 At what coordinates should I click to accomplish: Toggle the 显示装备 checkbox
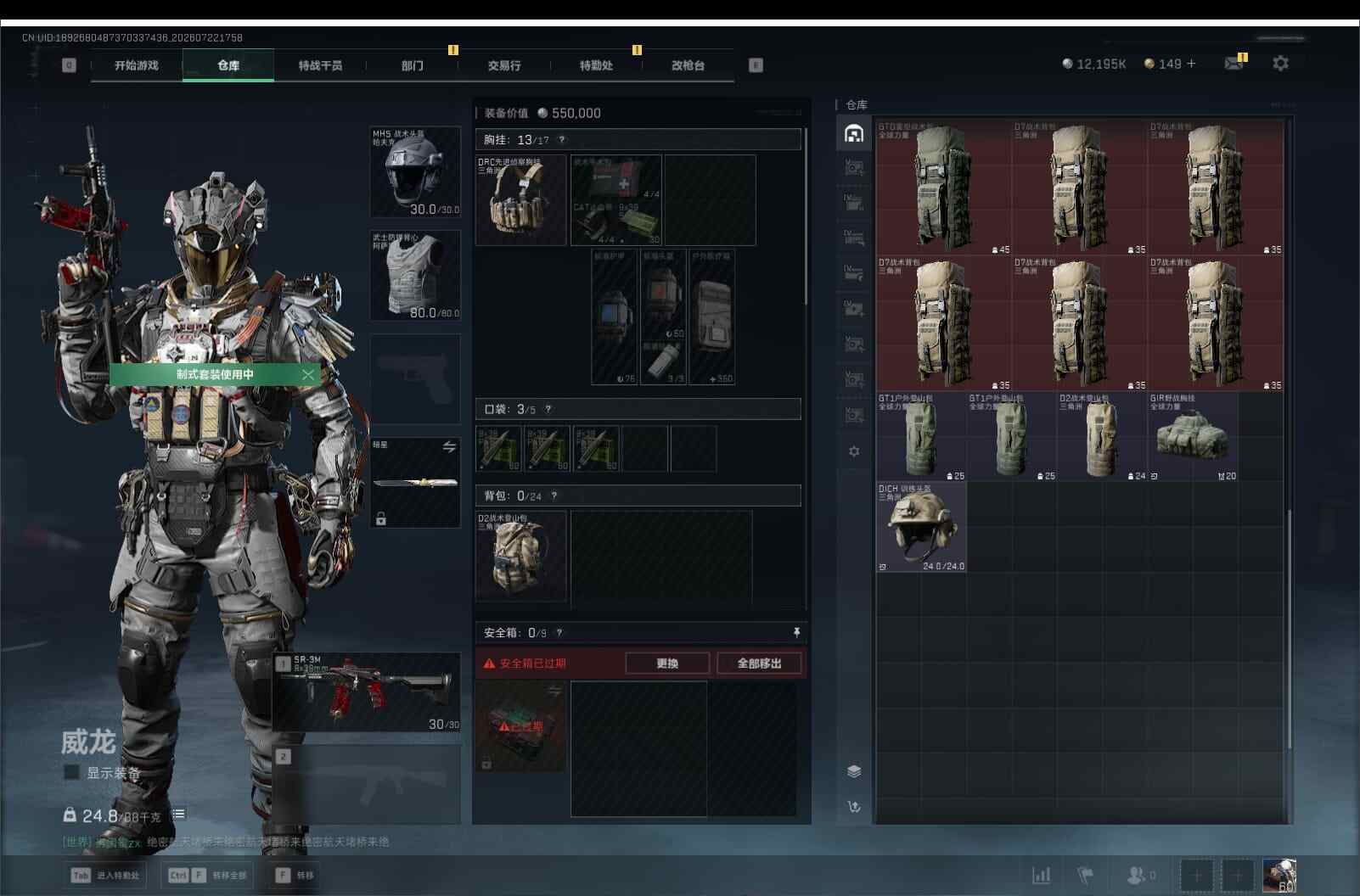(x=71, y=773)
